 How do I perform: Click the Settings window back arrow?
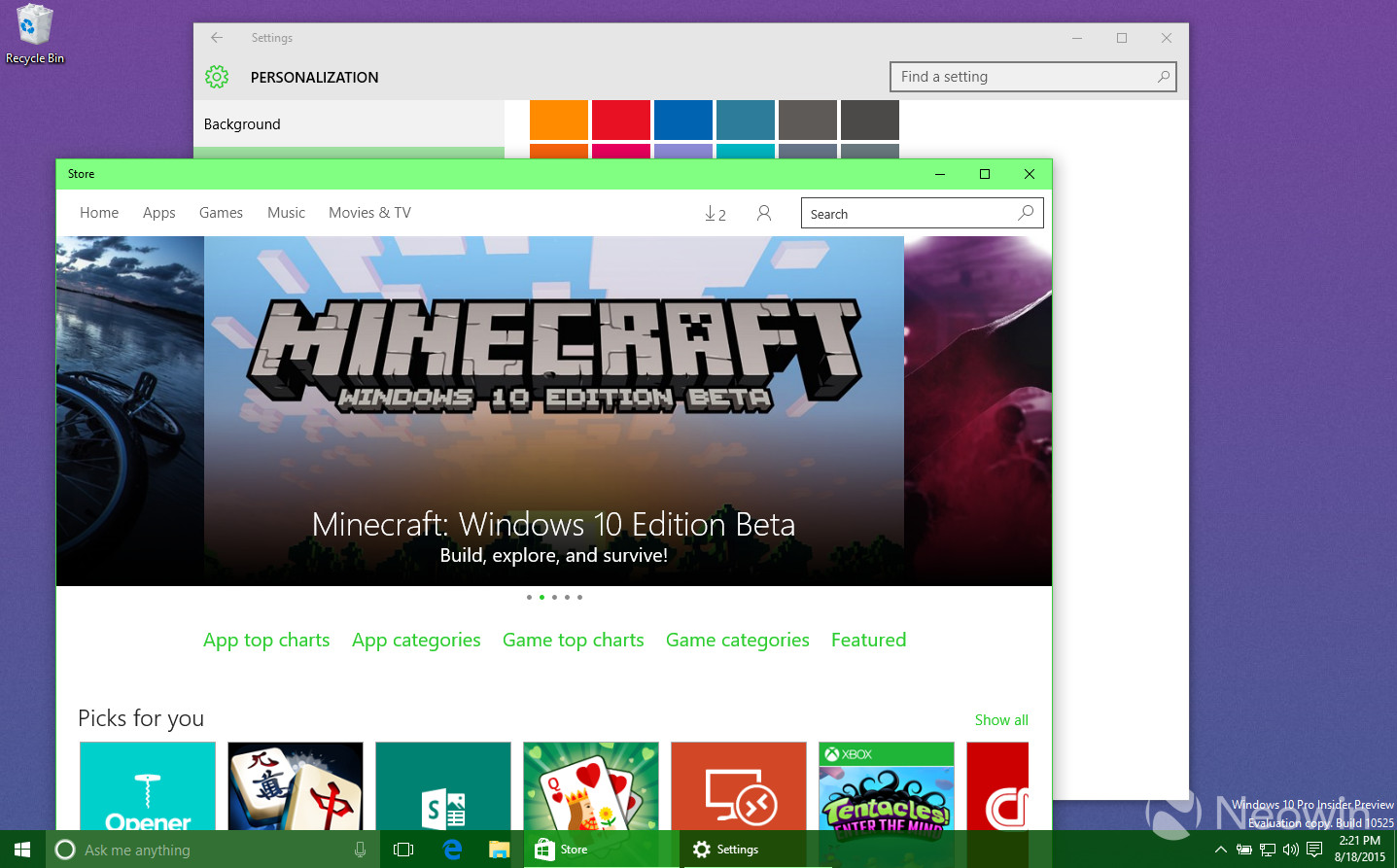pyautogui.click(x=217, y=38)
